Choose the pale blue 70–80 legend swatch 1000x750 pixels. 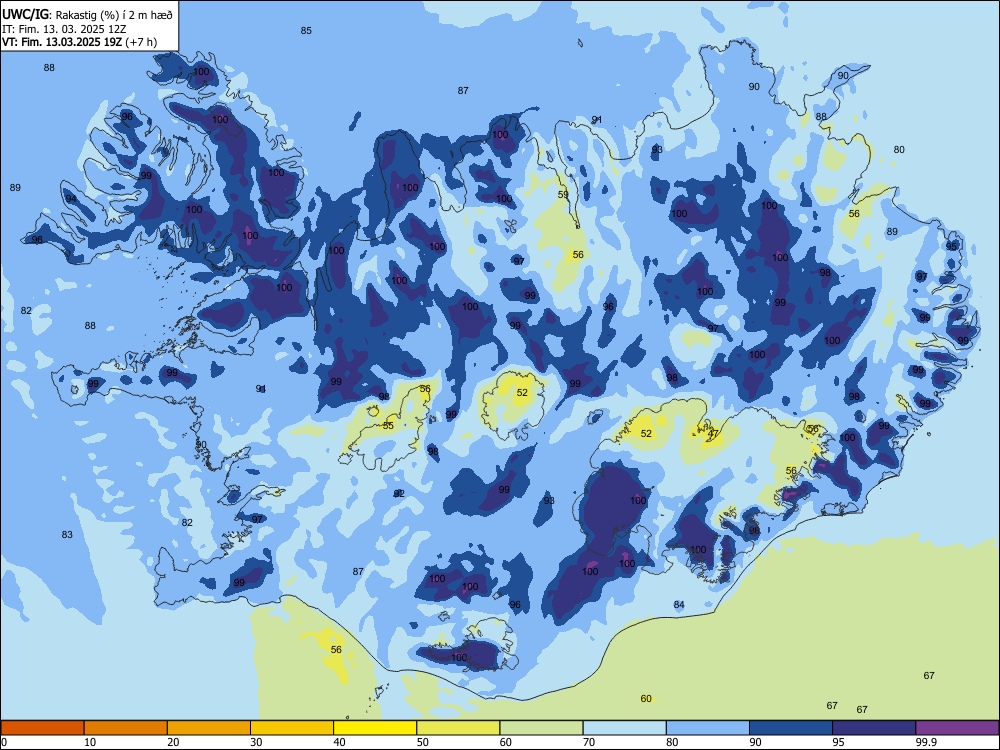[624, 728]
